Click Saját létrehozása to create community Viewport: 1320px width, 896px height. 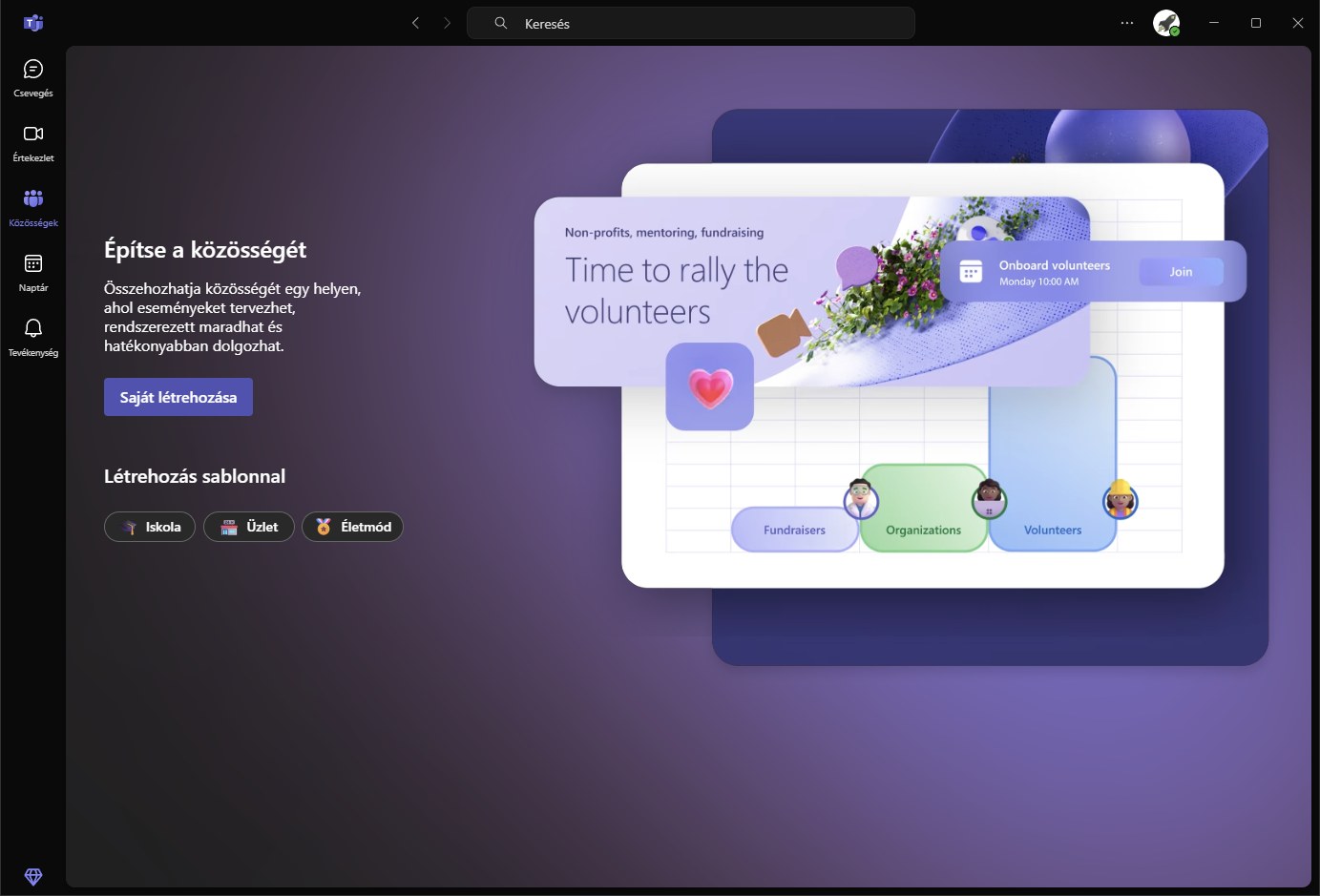pos(178,397)
